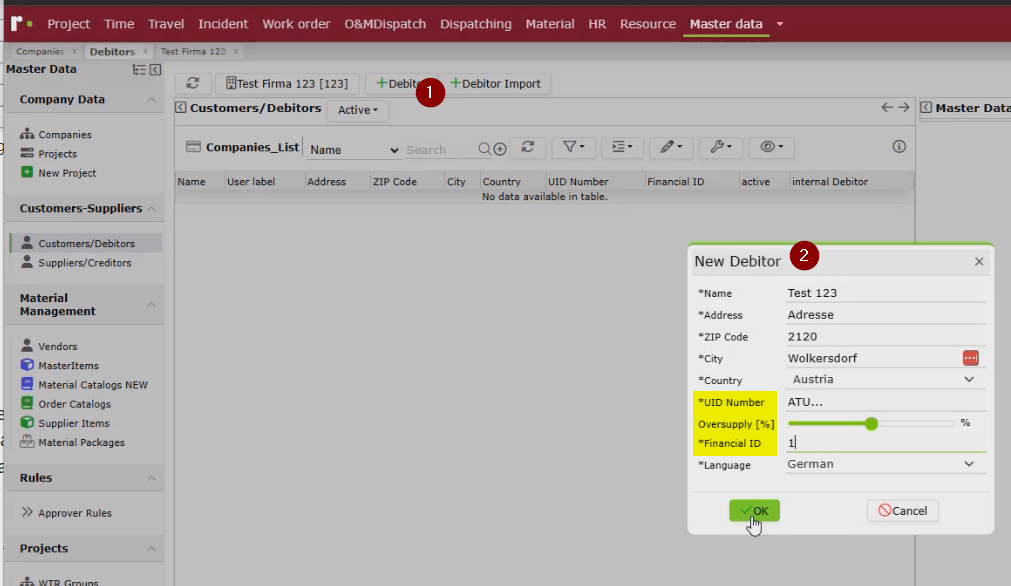The width and height of the screenshot is (1011, 586).
Task: Open the Language dropdown showing German
Action: [886, 464]
